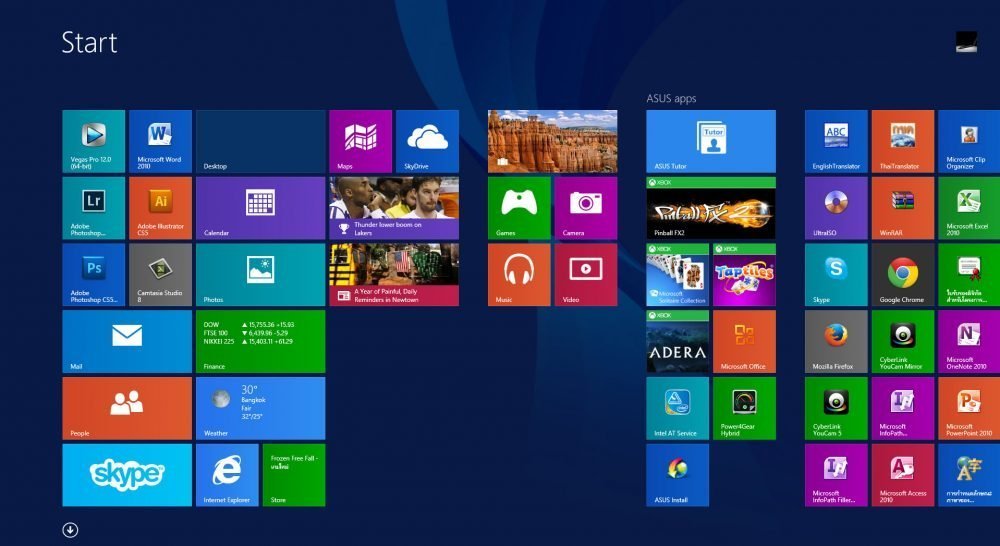Viewport: 1000px width, 546px height.
Task: Launch the WinRAR tile
Action: (x=903, y=208)
